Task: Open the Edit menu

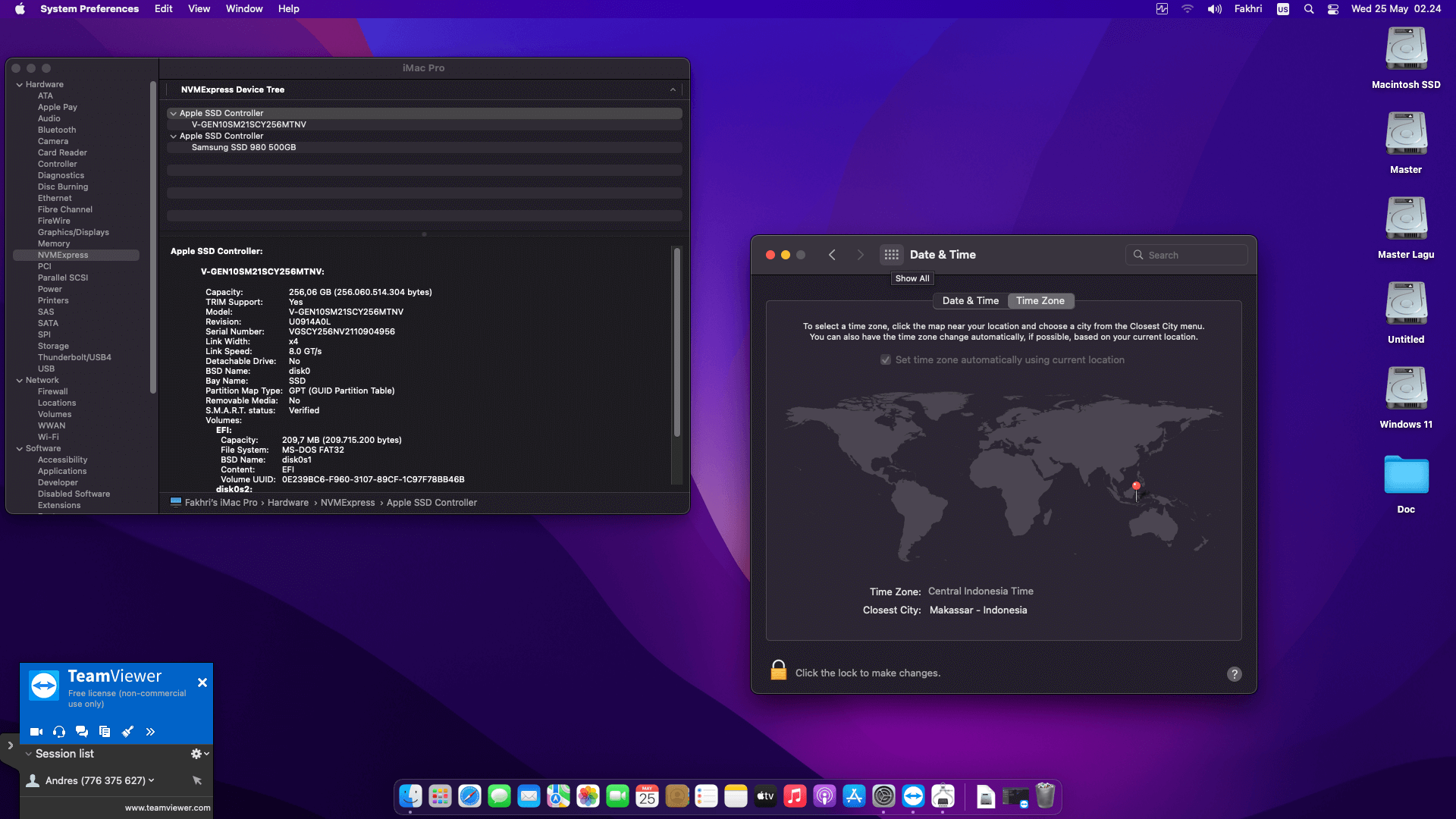Action: coord(164,9)
